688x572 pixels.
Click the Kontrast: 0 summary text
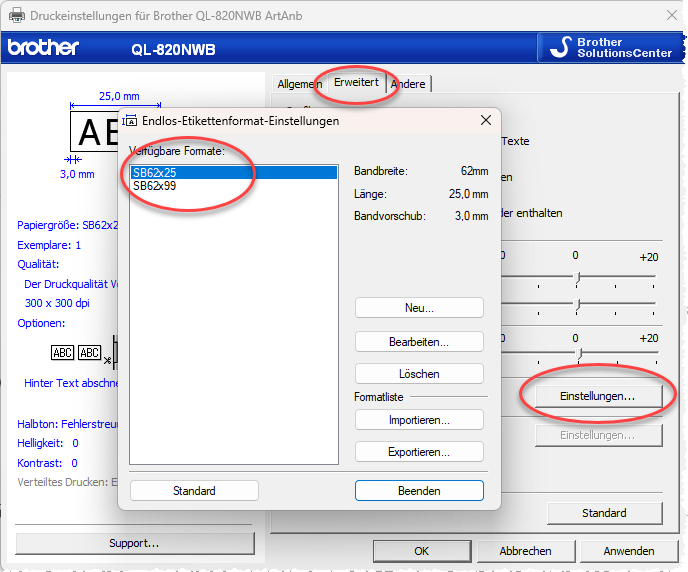pos(47,463)
